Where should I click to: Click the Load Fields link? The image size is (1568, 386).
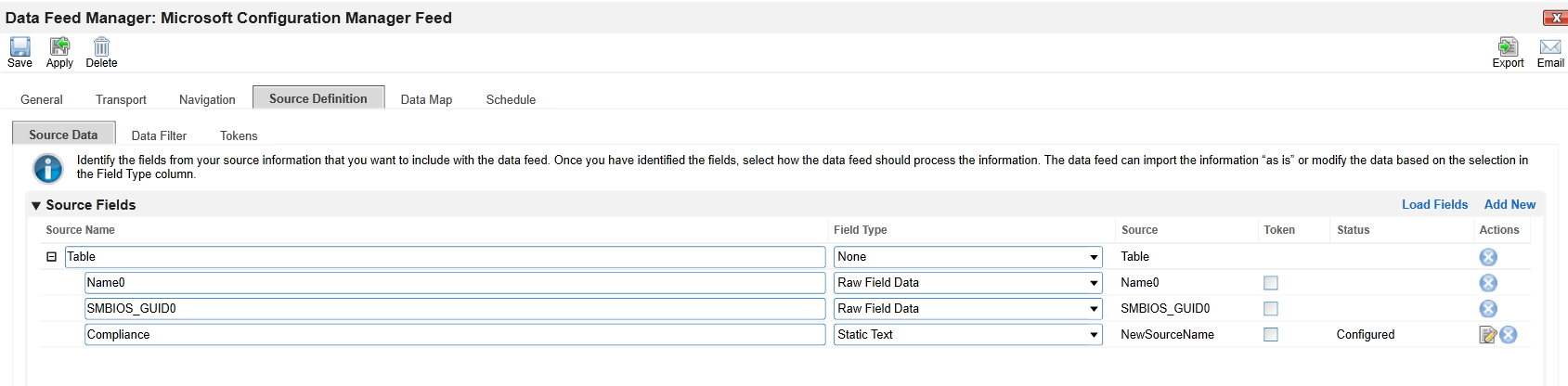click(1434, 204)
